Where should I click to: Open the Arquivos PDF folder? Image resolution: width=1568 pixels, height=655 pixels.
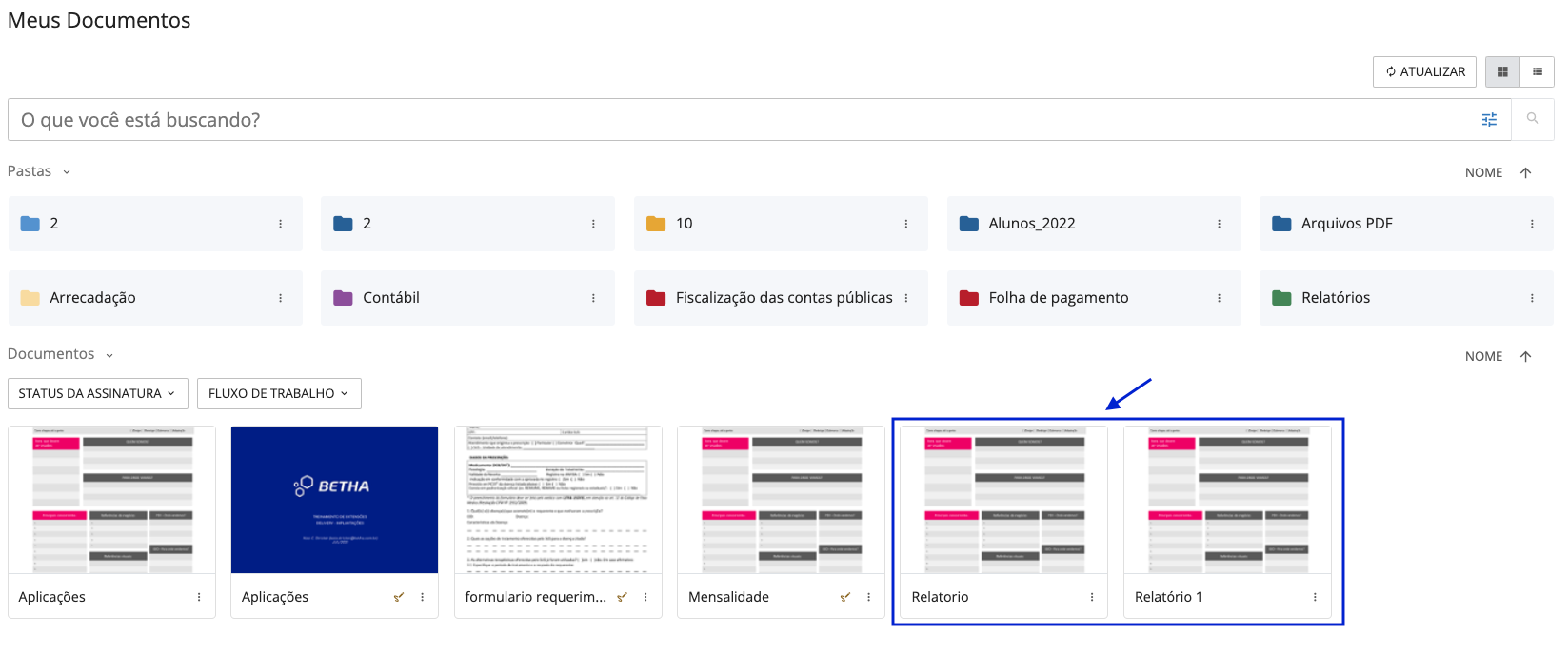(1346, 224)
